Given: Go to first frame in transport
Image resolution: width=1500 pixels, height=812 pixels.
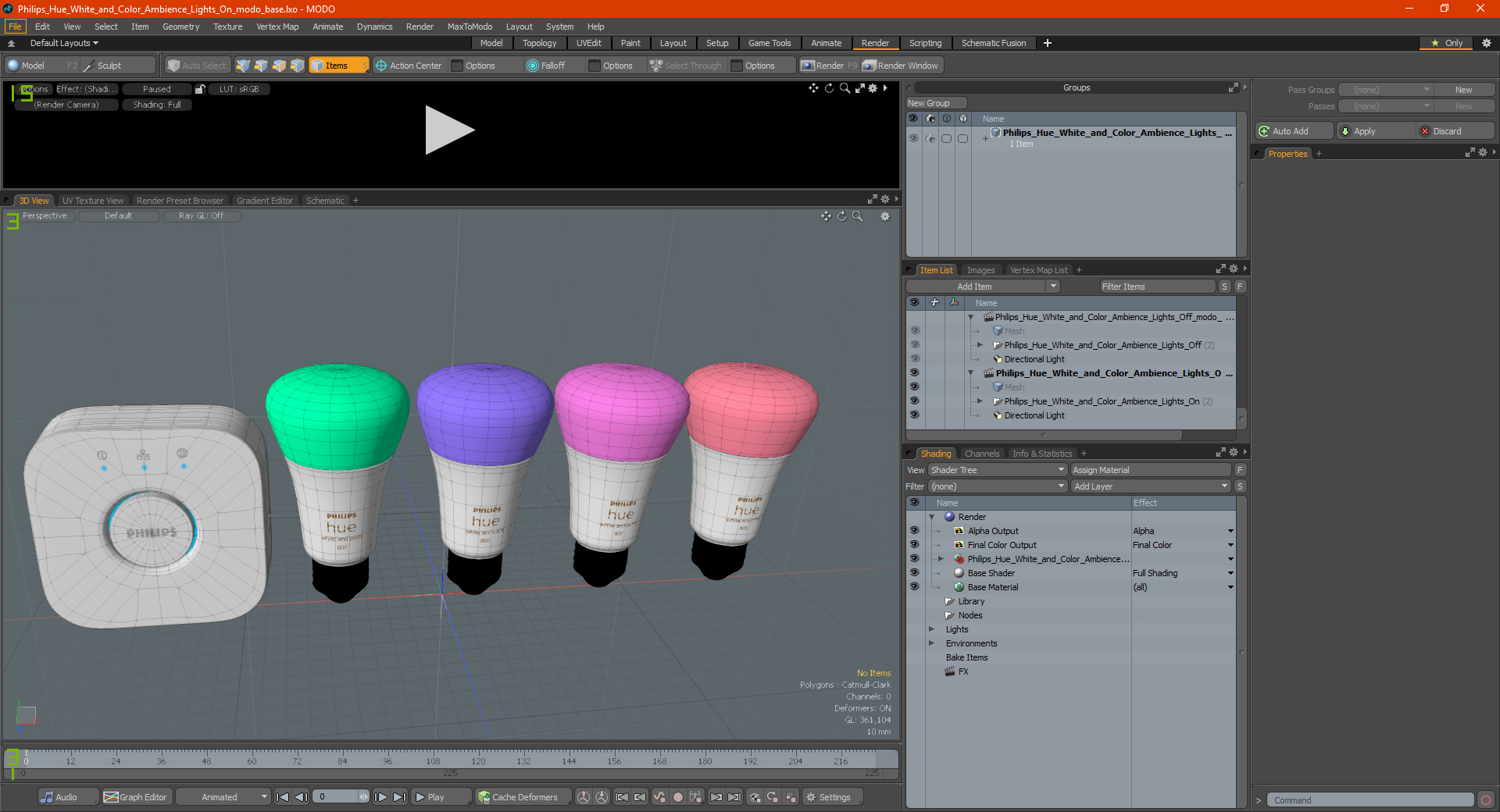Looking at the screenshot, I should click(x=283, y=797).
